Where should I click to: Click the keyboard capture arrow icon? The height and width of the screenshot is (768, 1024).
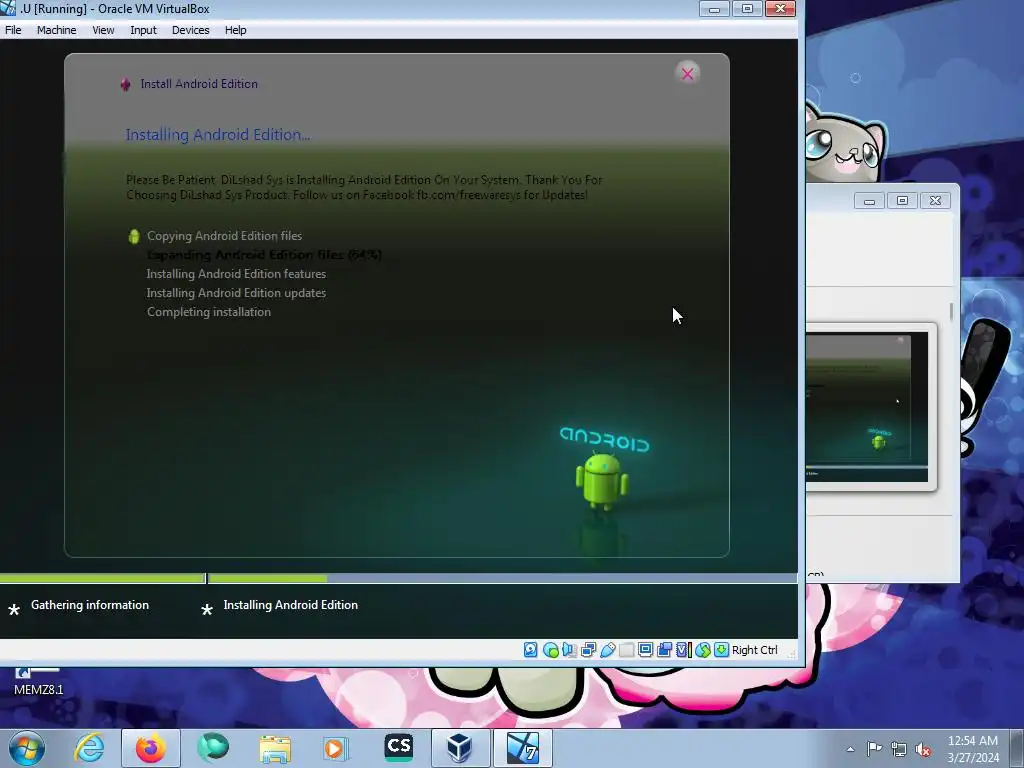tap(722, 650)
